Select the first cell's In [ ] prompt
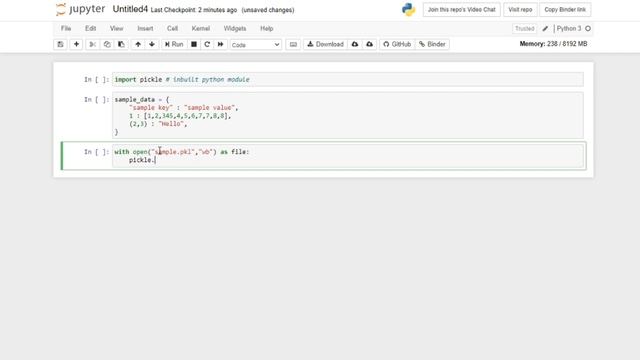This screenshot has width=640, height=360. [x=97, y=80]
